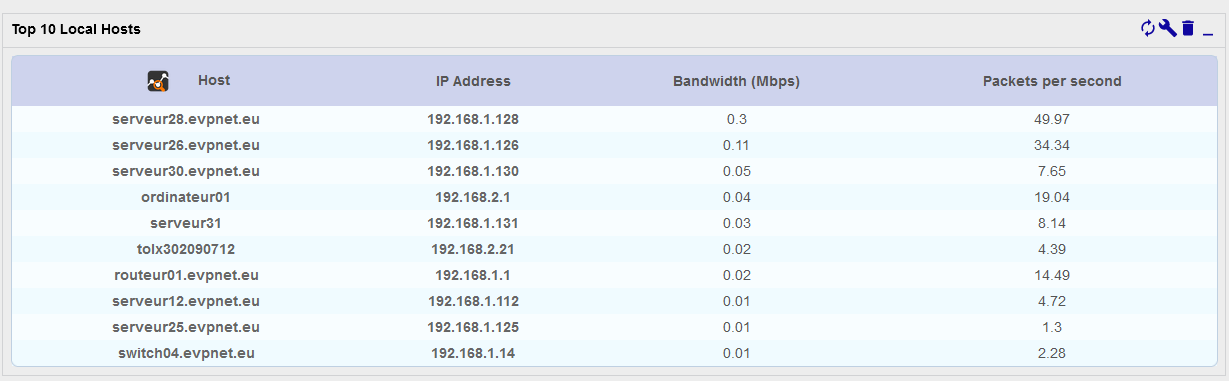Click packets per second value 1.3
Image resolution: width=1229 pixels, height=381 pixels.
[x=1052, y=327]
